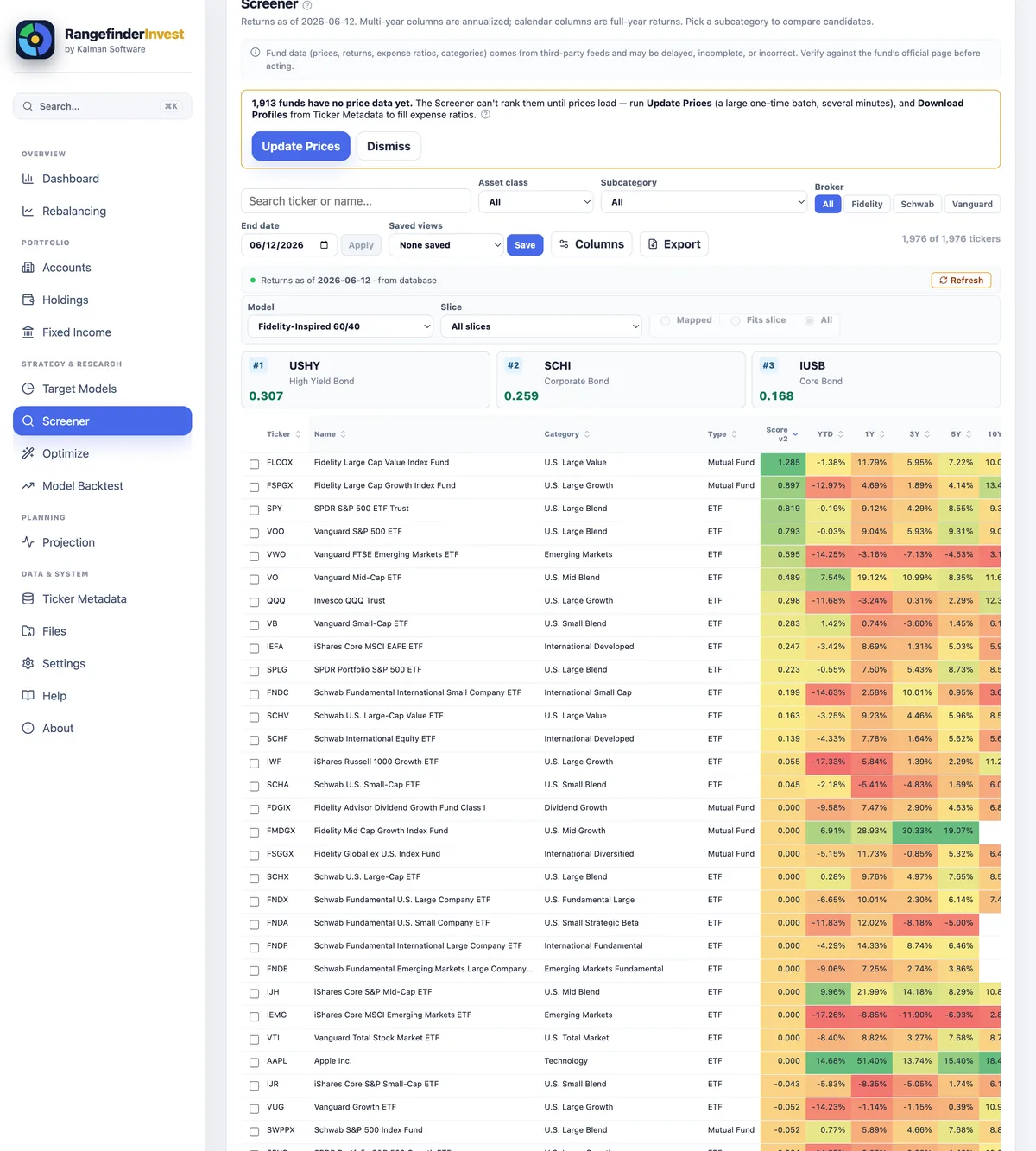Select the QQQ row checkbox
Screen dimensions: 1036x1151
(x=254, y=602)
